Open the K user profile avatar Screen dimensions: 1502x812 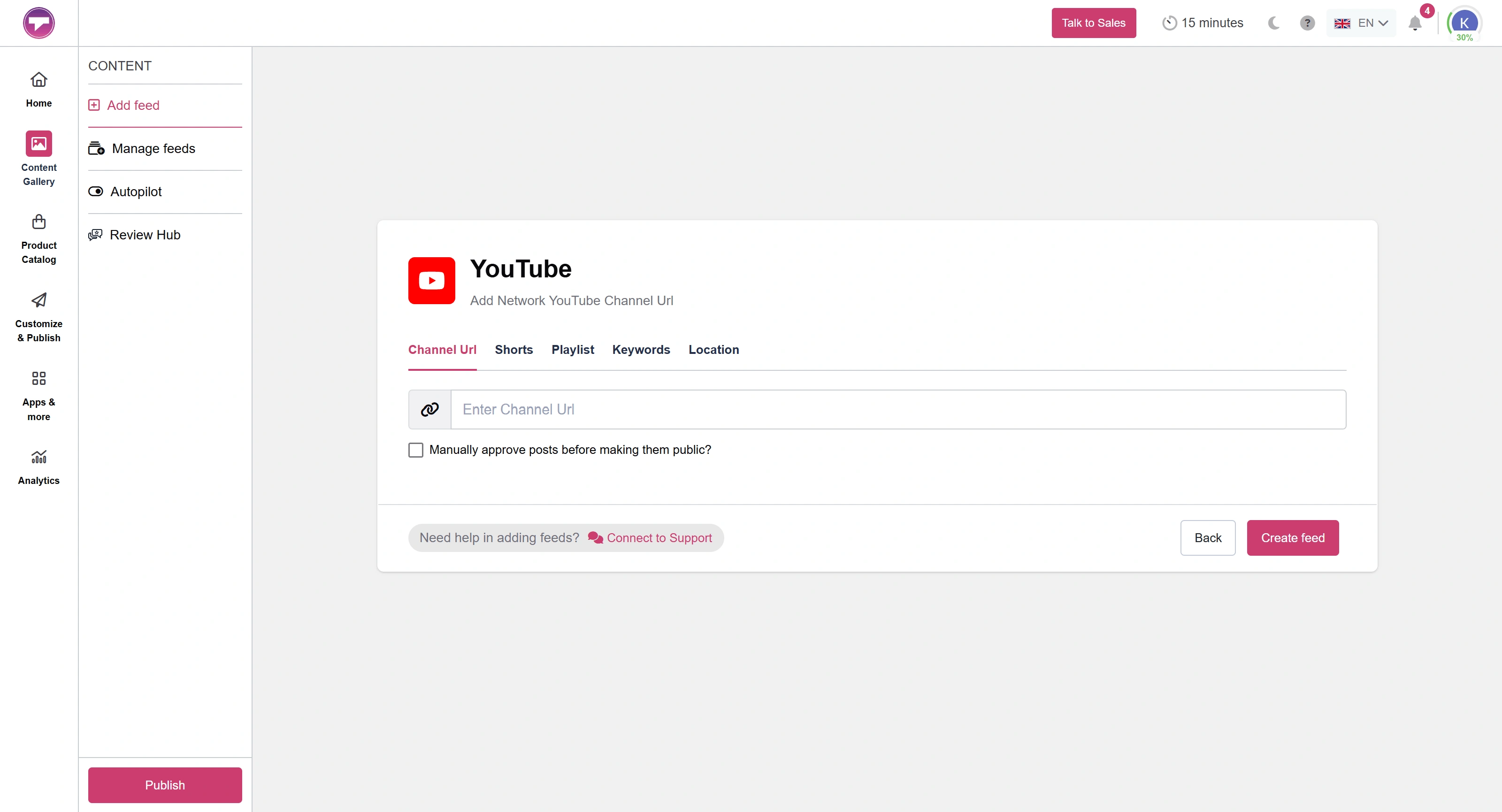[x=1464, y=23]
